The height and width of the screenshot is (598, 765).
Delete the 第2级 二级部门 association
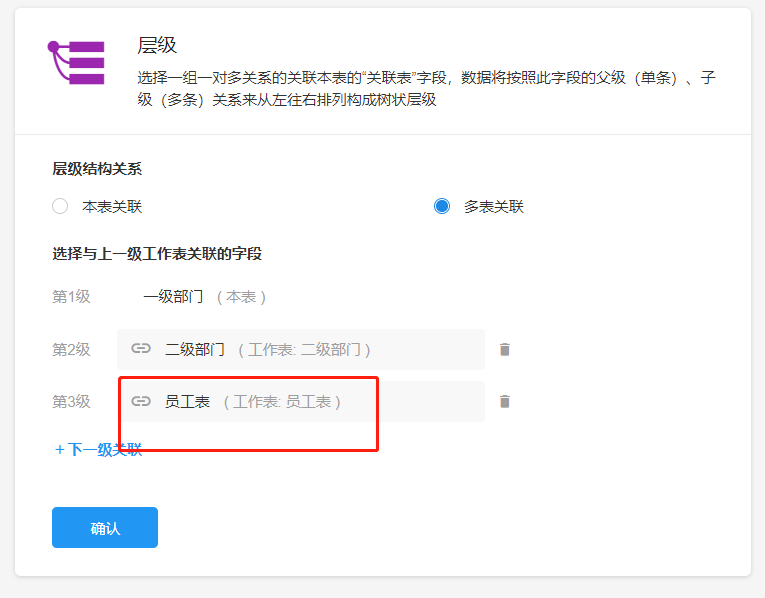pyautogui.click(x=505, y=349)
